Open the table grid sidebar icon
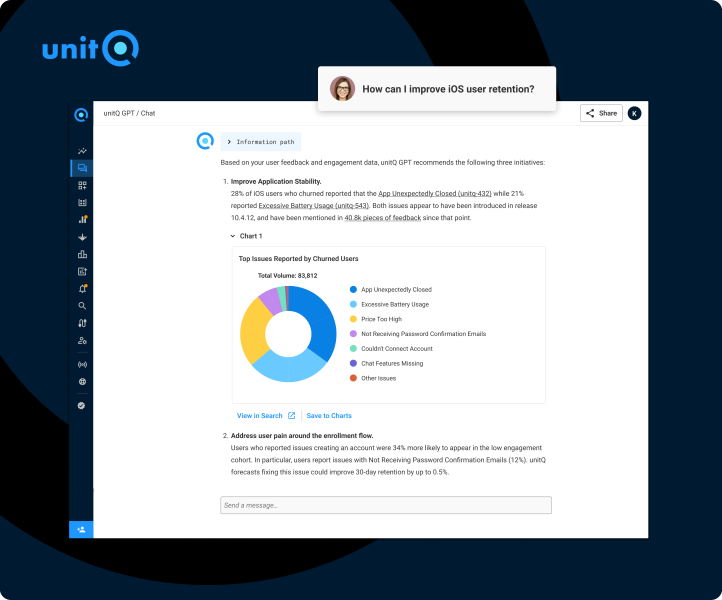Screen dimensions: 722x600 point(82,203)
